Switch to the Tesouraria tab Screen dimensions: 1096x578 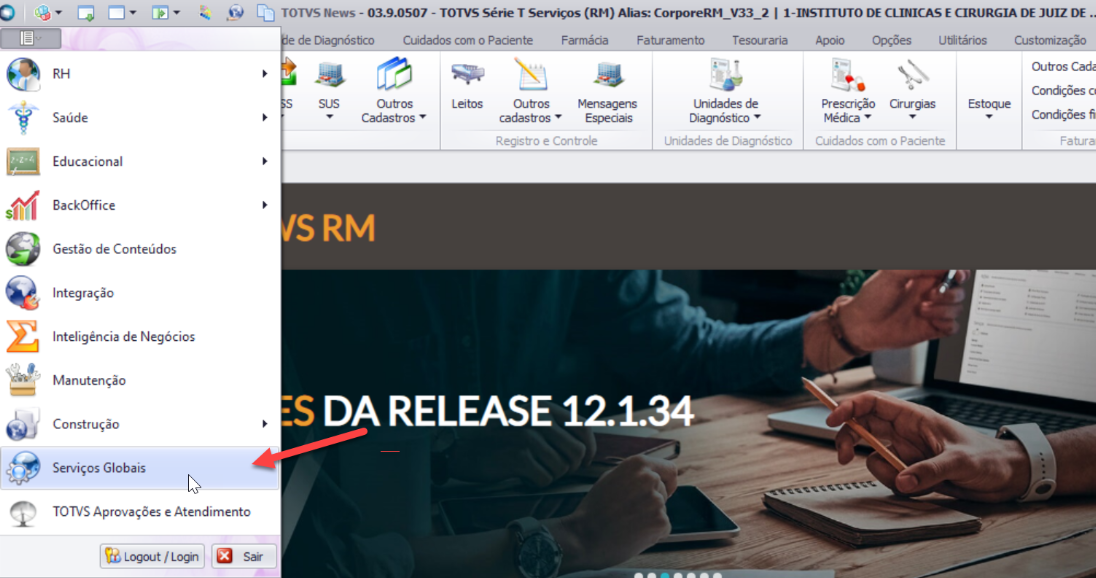click(760, 41)
